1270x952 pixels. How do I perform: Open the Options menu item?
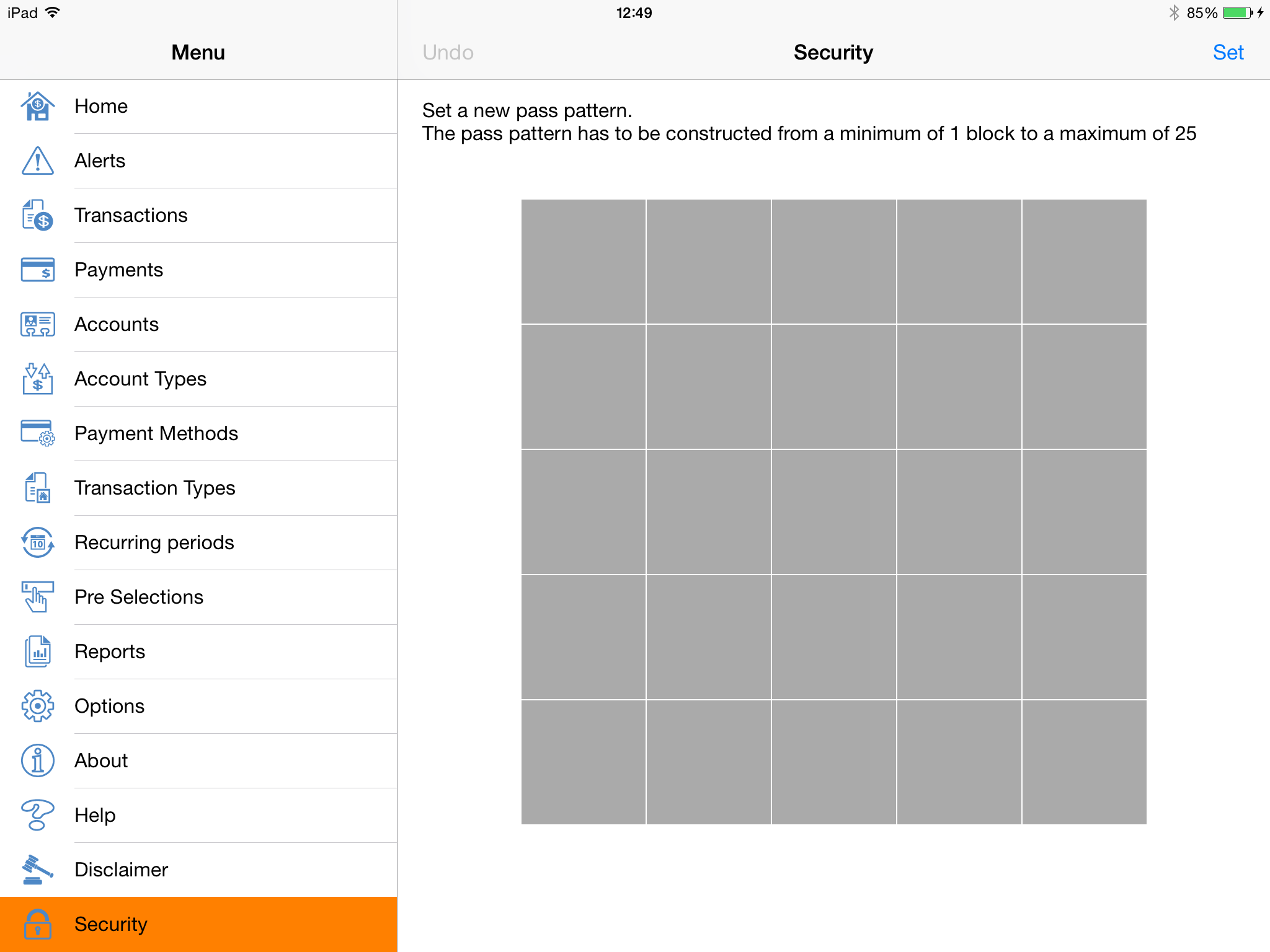point(110,705)
